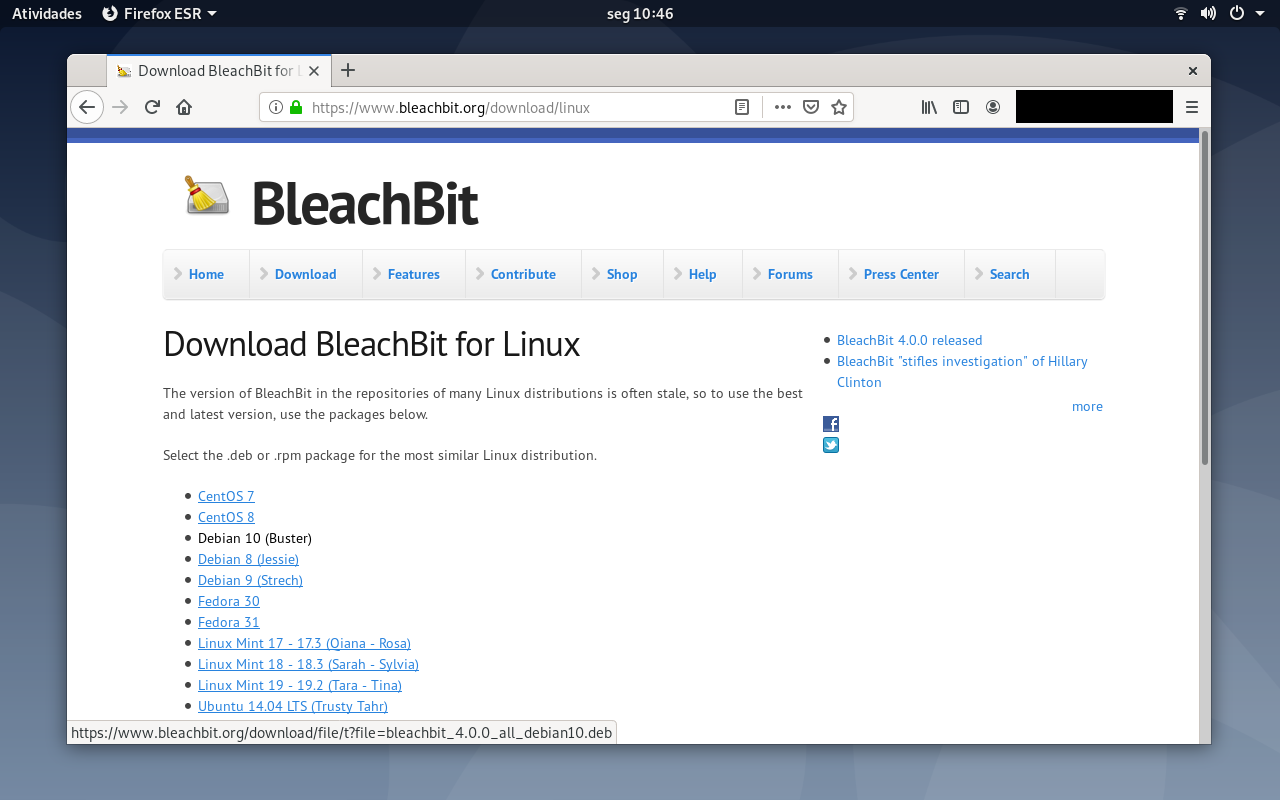Click the power icon in the top bar
The height and width of the screenshot is (800, 1280).
pos(1236,13)
